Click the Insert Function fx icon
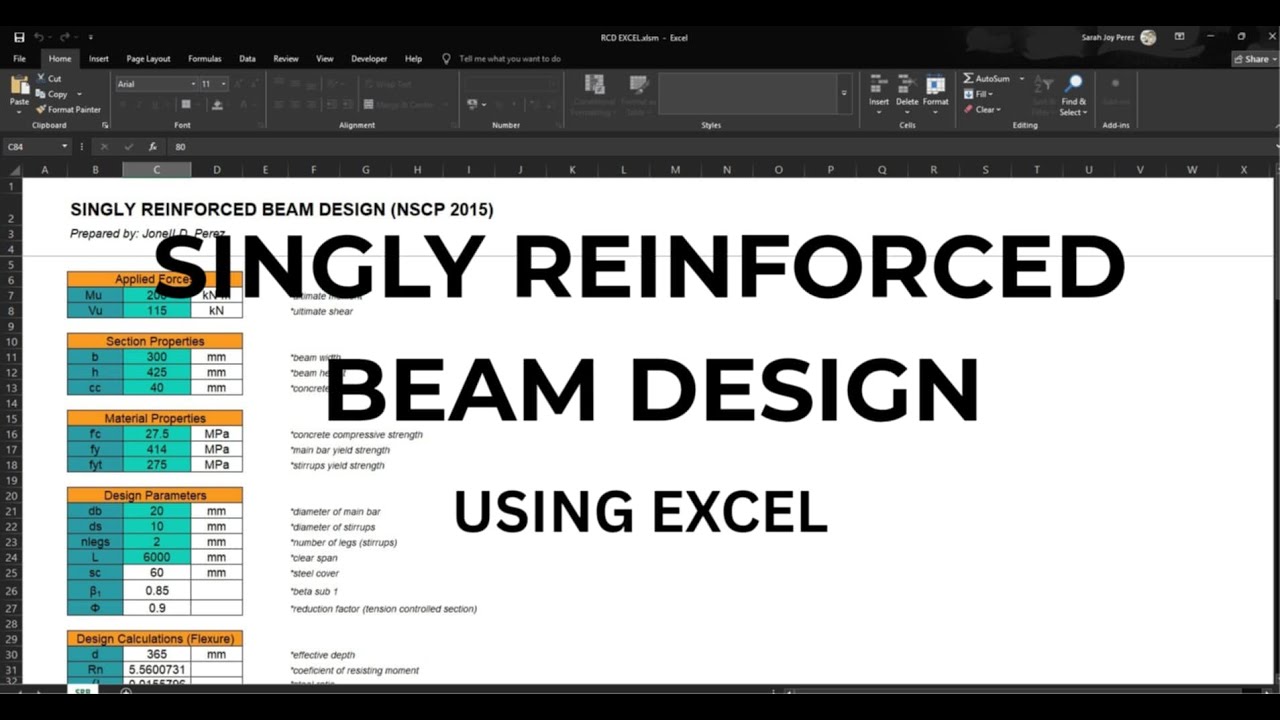 152,146
